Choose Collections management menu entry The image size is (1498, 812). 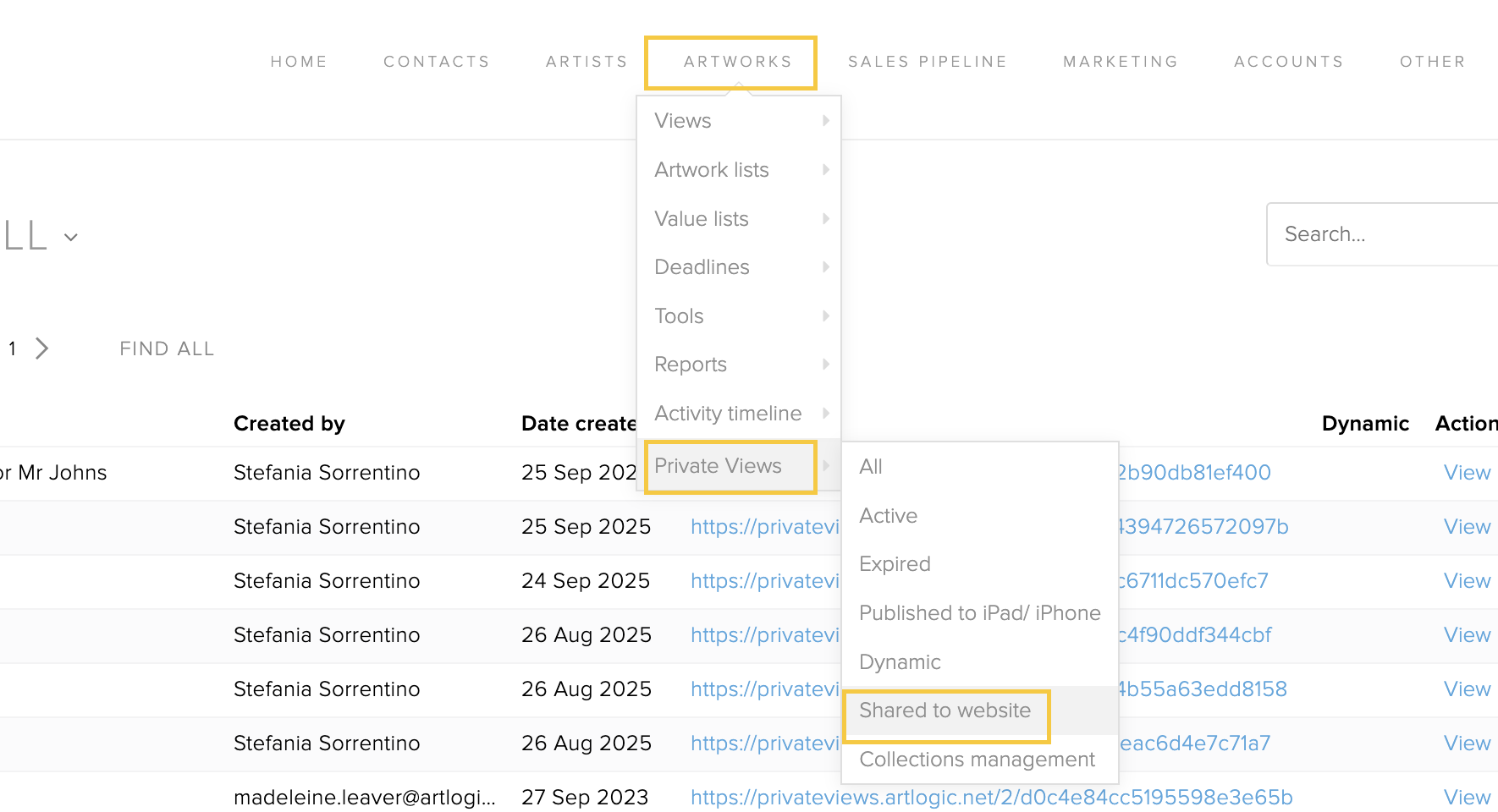977,760
